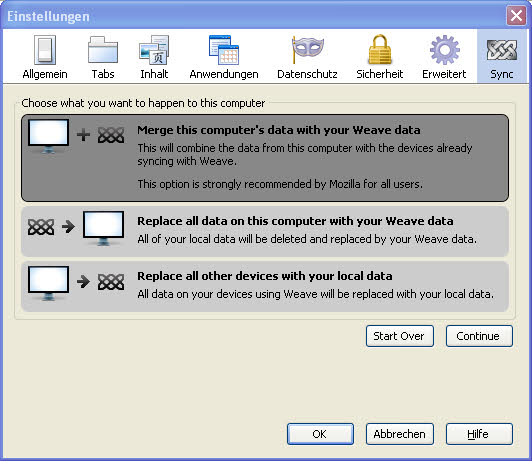The height and width of the screenshot is (461, 532).
Task: Switch to the Datenschutz tab label
Action: [x=307, y=74]
